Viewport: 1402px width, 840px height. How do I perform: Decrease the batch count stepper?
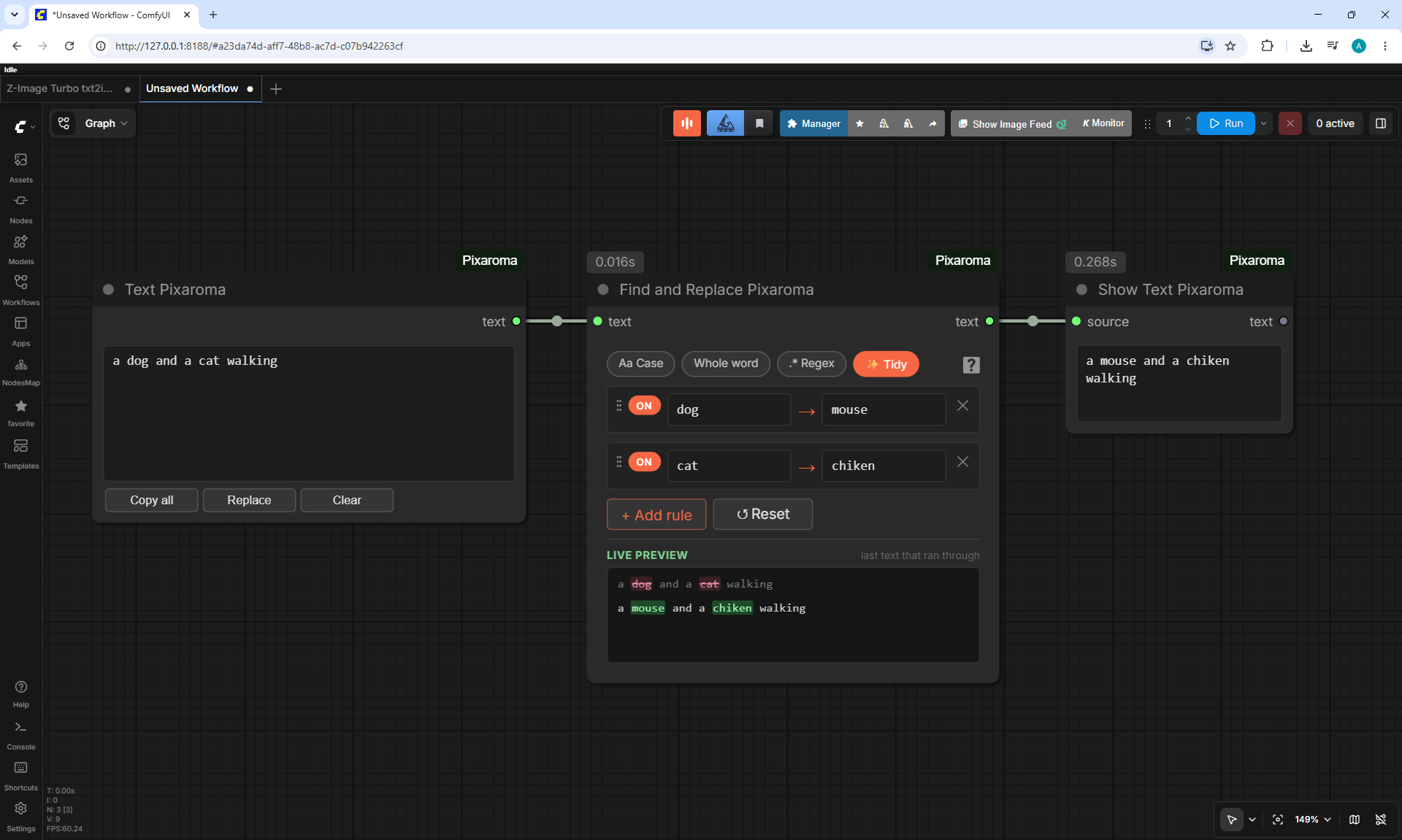[x=1188, y=129]
